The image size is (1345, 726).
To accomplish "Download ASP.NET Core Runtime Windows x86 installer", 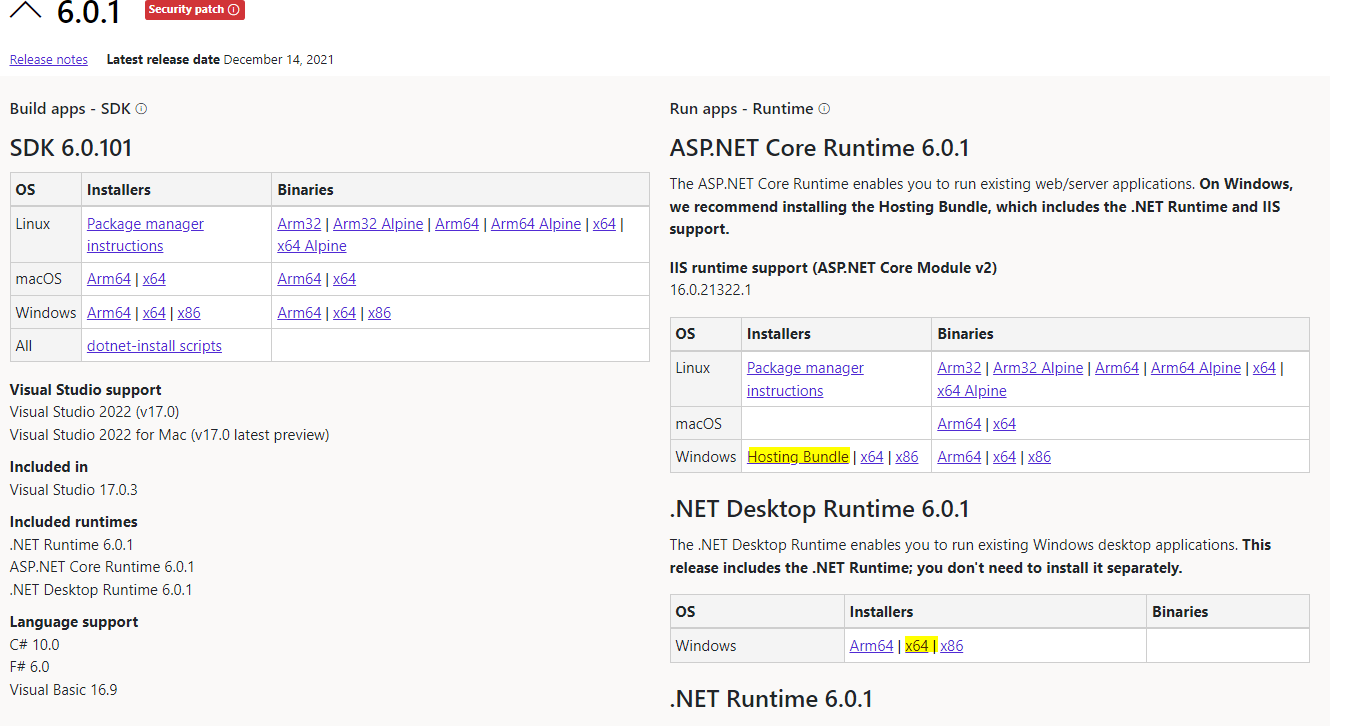I will 907,457.
